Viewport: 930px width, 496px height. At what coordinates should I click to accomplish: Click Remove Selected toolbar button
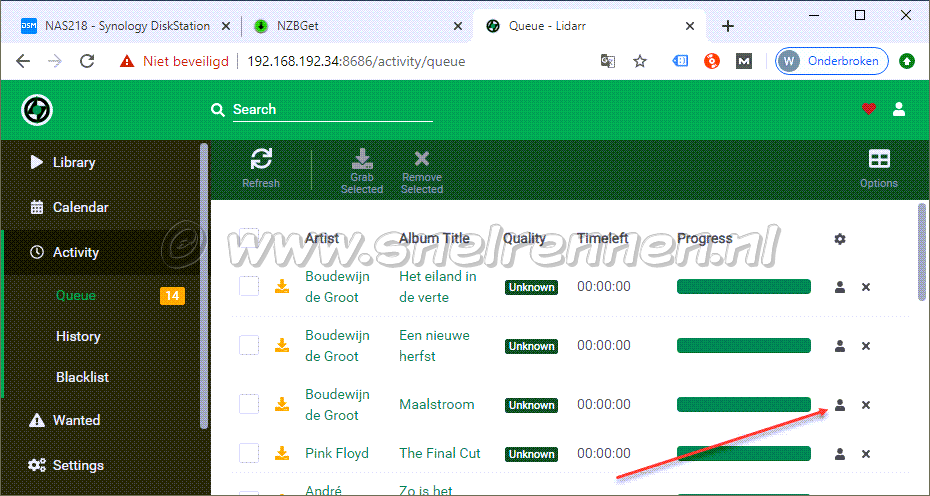point(422,171)
